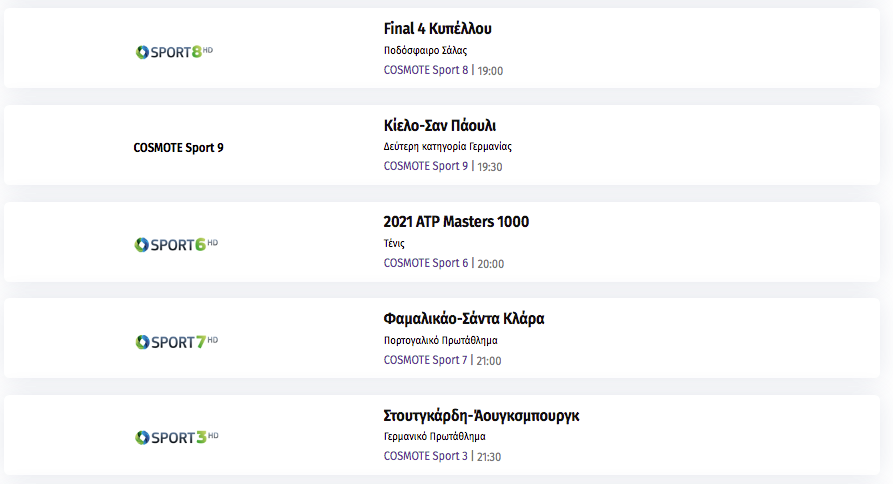Click the Τένις category label

pyautogui.click(x=394, y=244)
